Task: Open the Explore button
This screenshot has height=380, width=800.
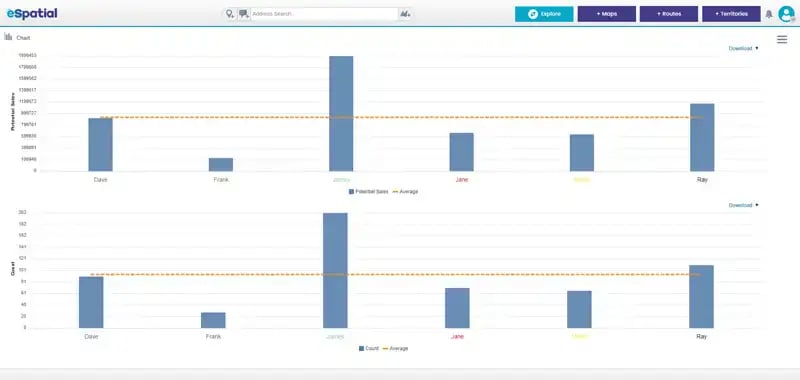Action: (544, 14)
